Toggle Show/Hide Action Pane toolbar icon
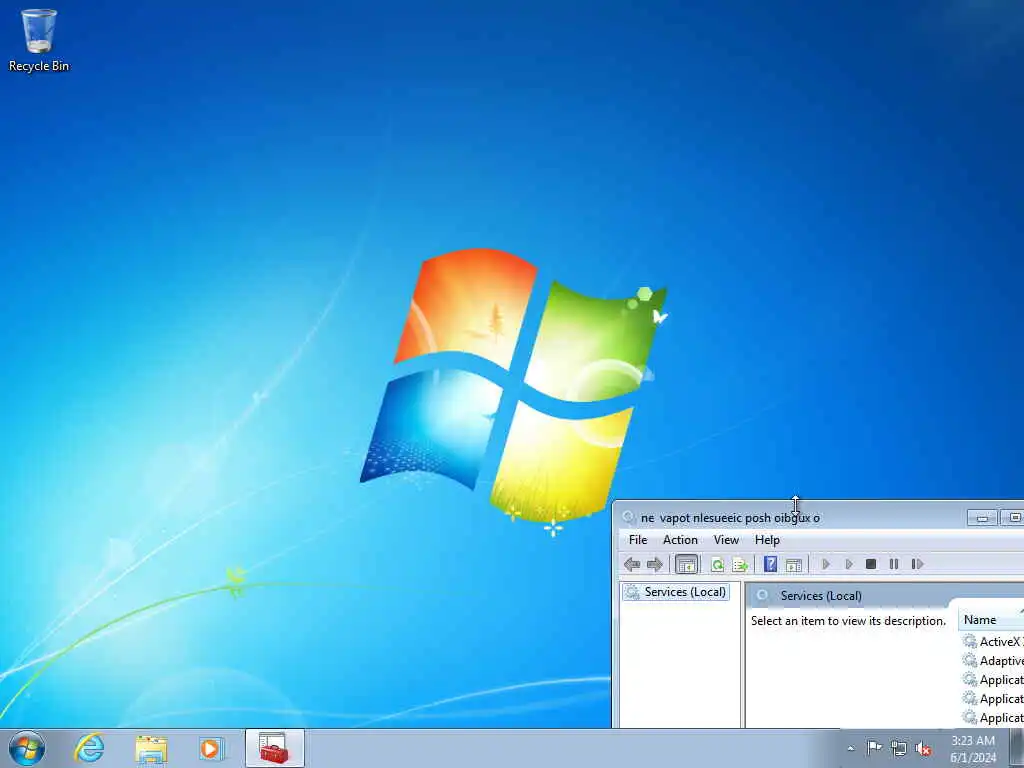 [793, 564]
